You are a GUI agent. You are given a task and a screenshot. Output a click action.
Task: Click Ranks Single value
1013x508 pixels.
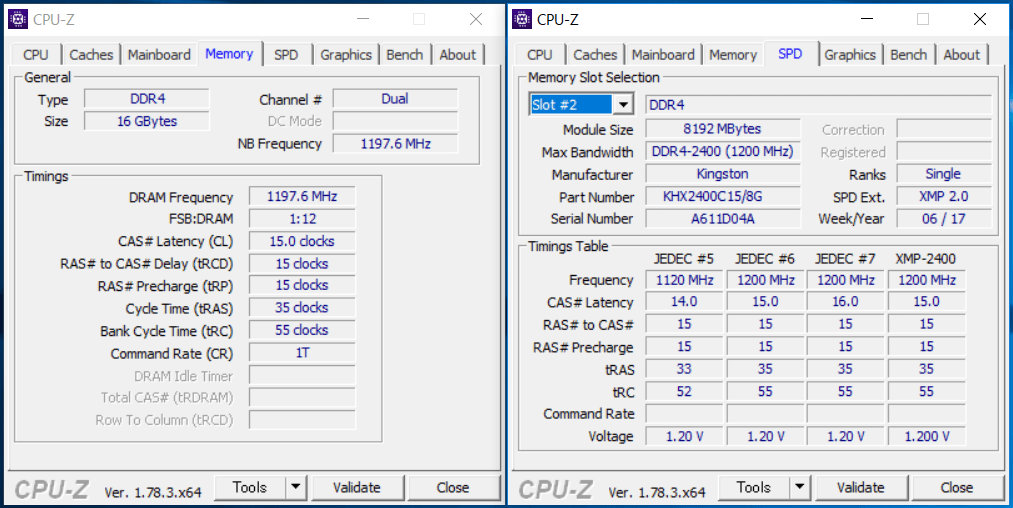click(944, 174)
